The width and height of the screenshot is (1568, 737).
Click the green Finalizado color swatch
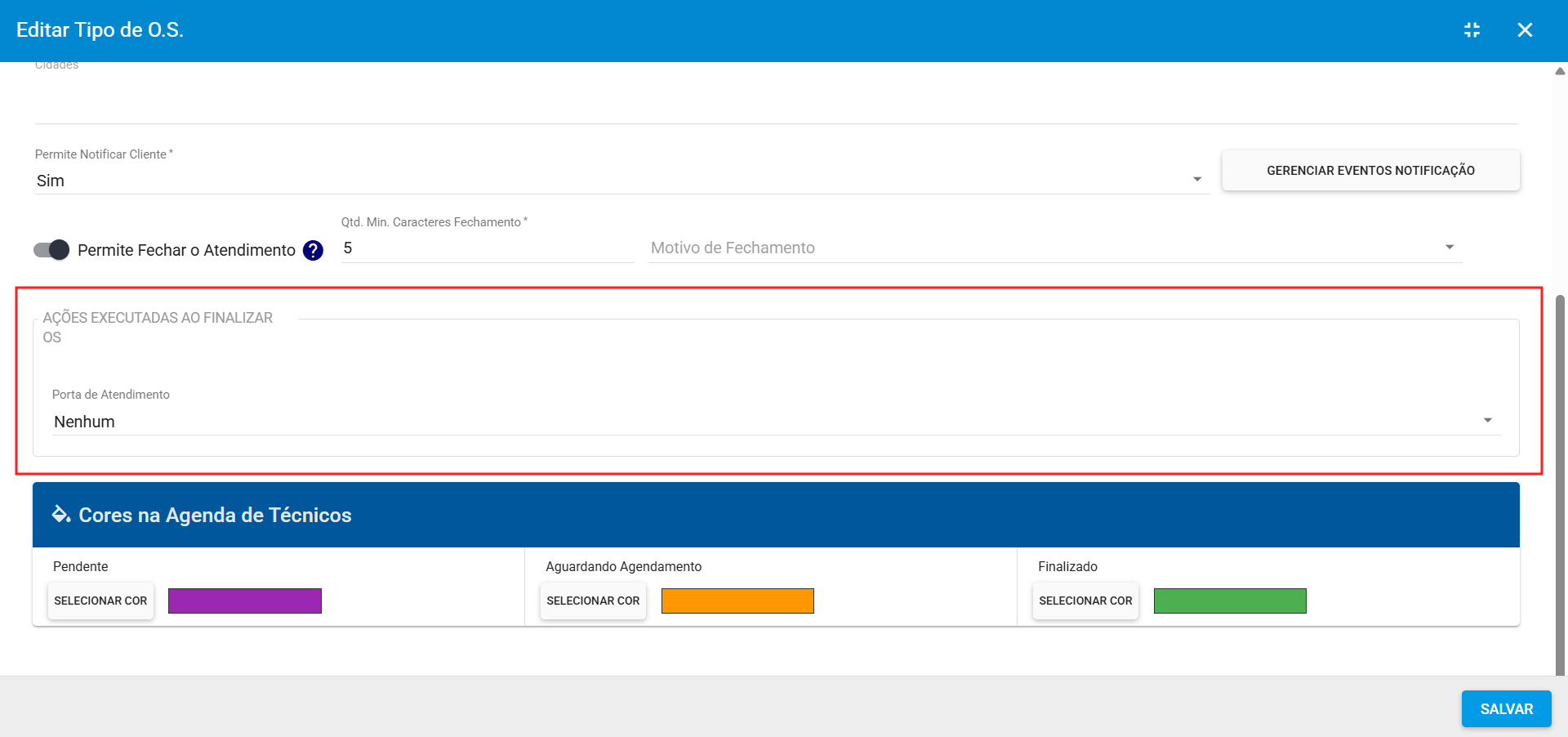coord(1230,601)
